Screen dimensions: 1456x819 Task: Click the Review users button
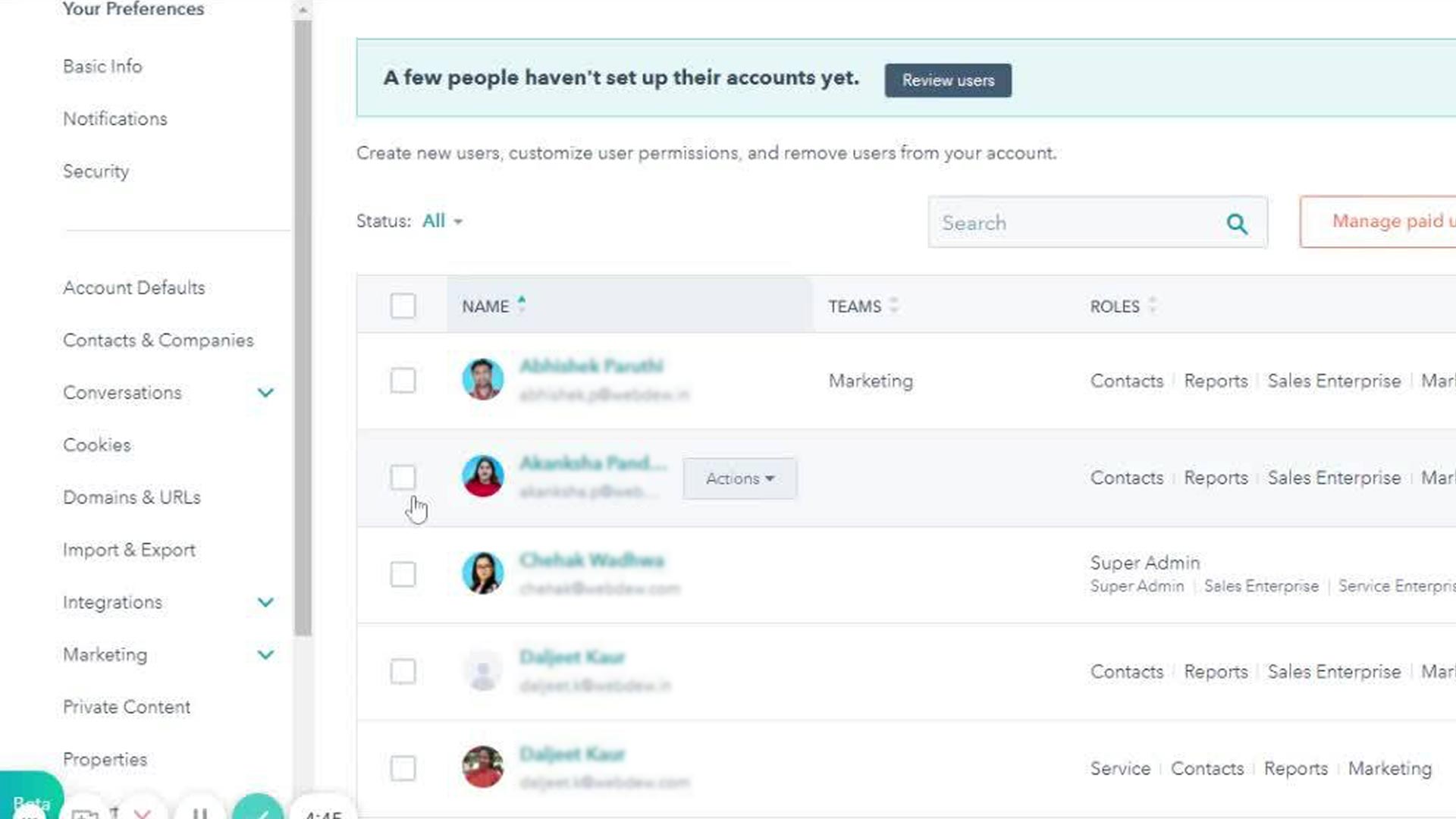[948, 80]
